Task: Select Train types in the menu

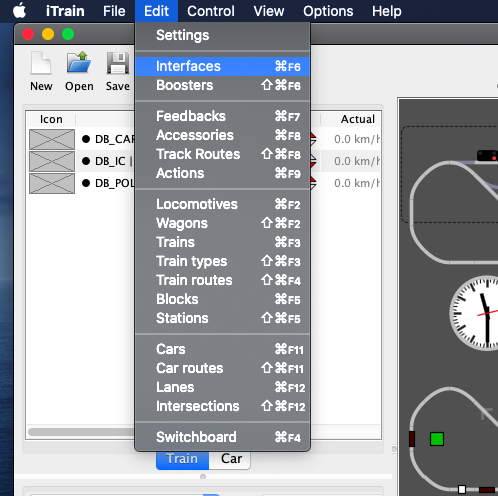Action: pos(222,261)
